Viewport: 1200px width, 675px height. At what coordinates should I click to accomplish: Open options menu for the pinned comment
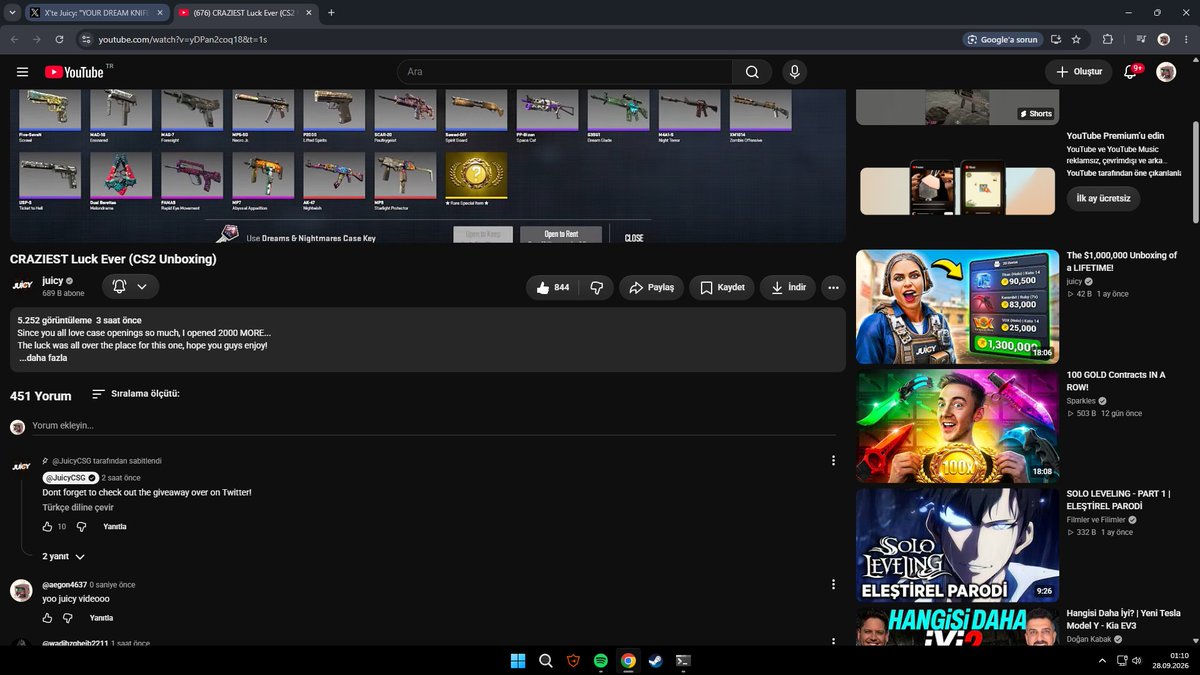(x=833, y=461)
